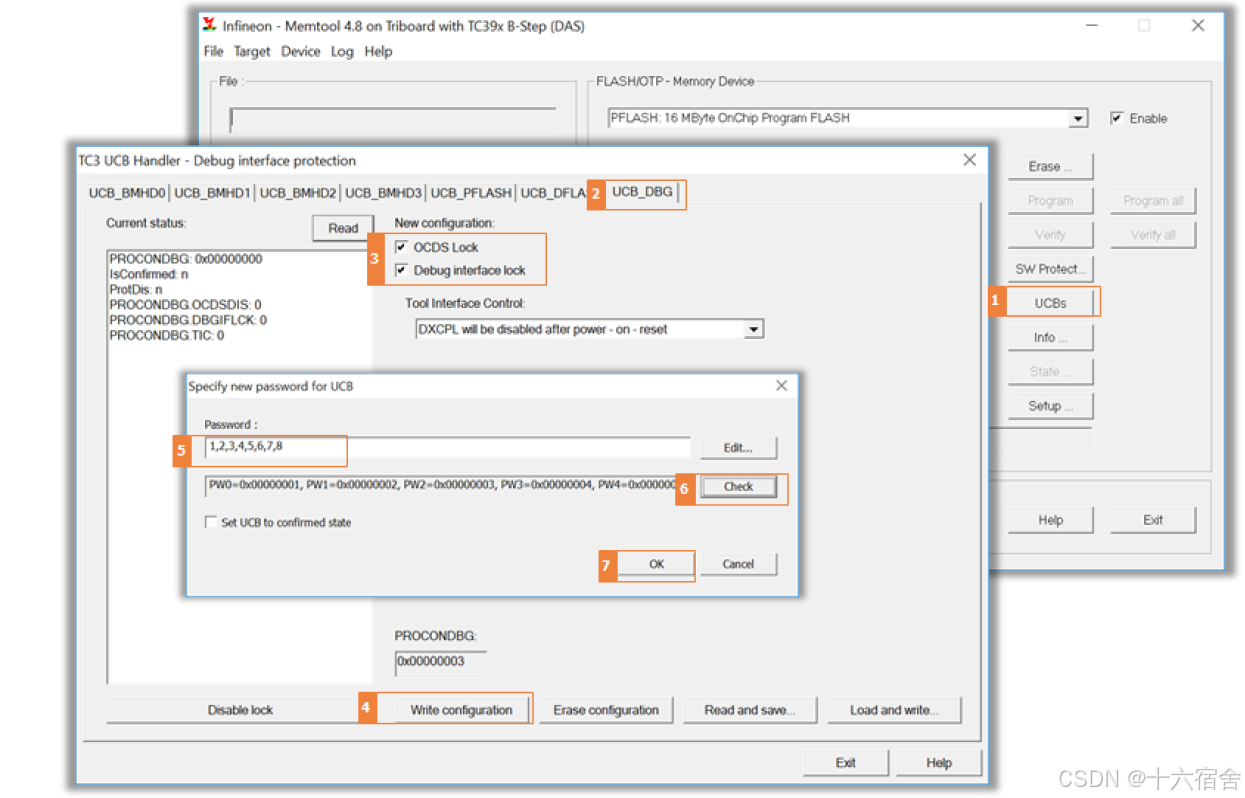Expand the Tool Interface Control dropdown
1245x798 pixels.
[x=754, y=329]
